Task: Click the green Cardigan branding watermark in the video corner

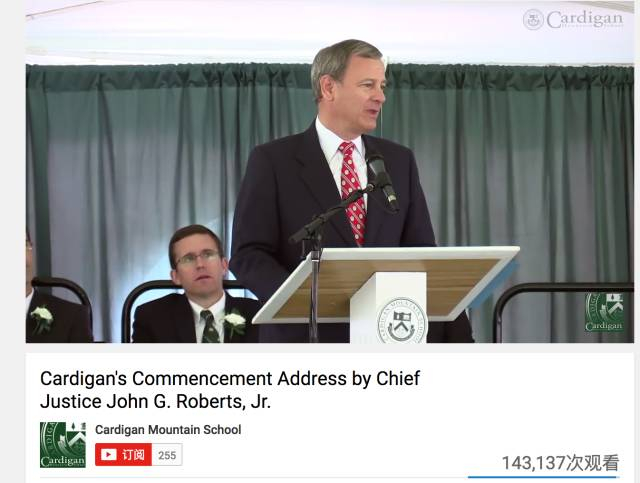Action: [x=604, y=312]
